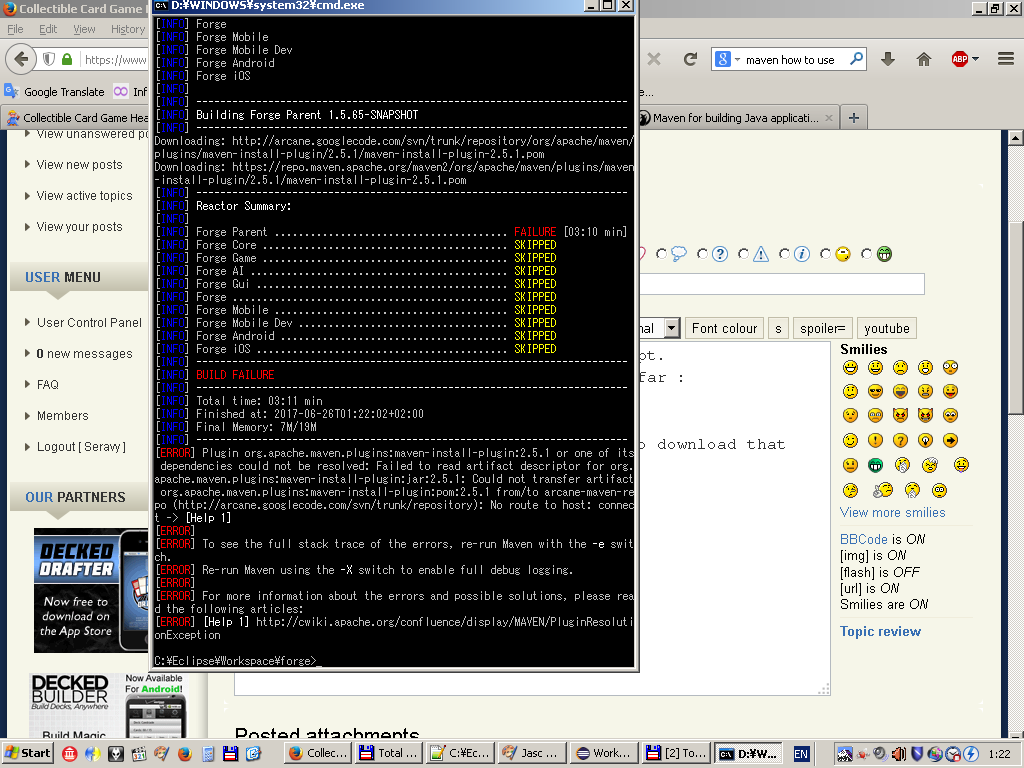
Task: Insert the sunglasses cool smiley
Action: tap(876, 391)
